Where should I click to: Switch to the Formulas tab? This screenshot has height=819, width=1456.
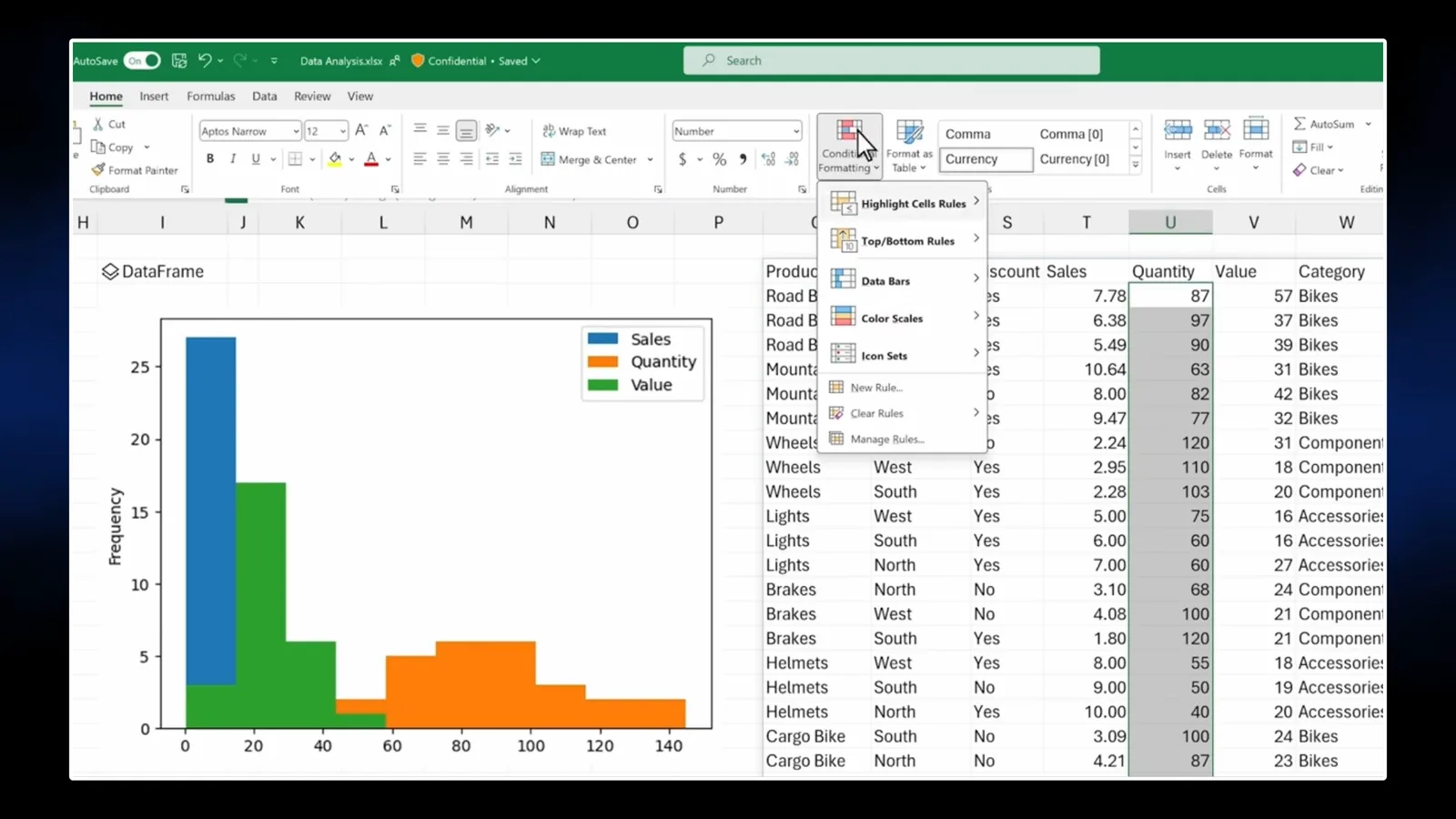[210, 96]
